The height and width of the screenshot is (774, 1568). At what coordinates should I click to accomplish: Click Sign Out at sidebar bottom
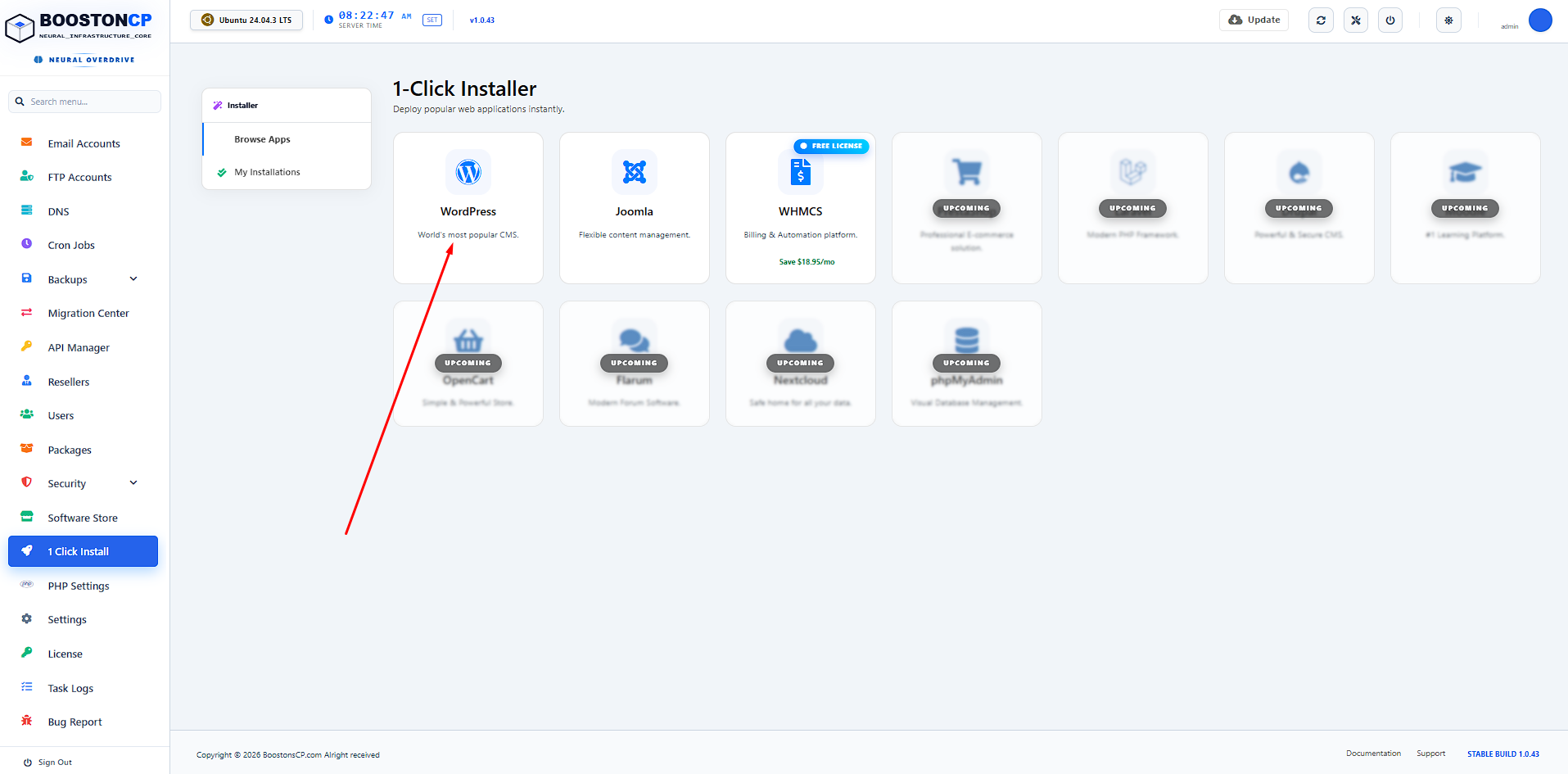47,763
